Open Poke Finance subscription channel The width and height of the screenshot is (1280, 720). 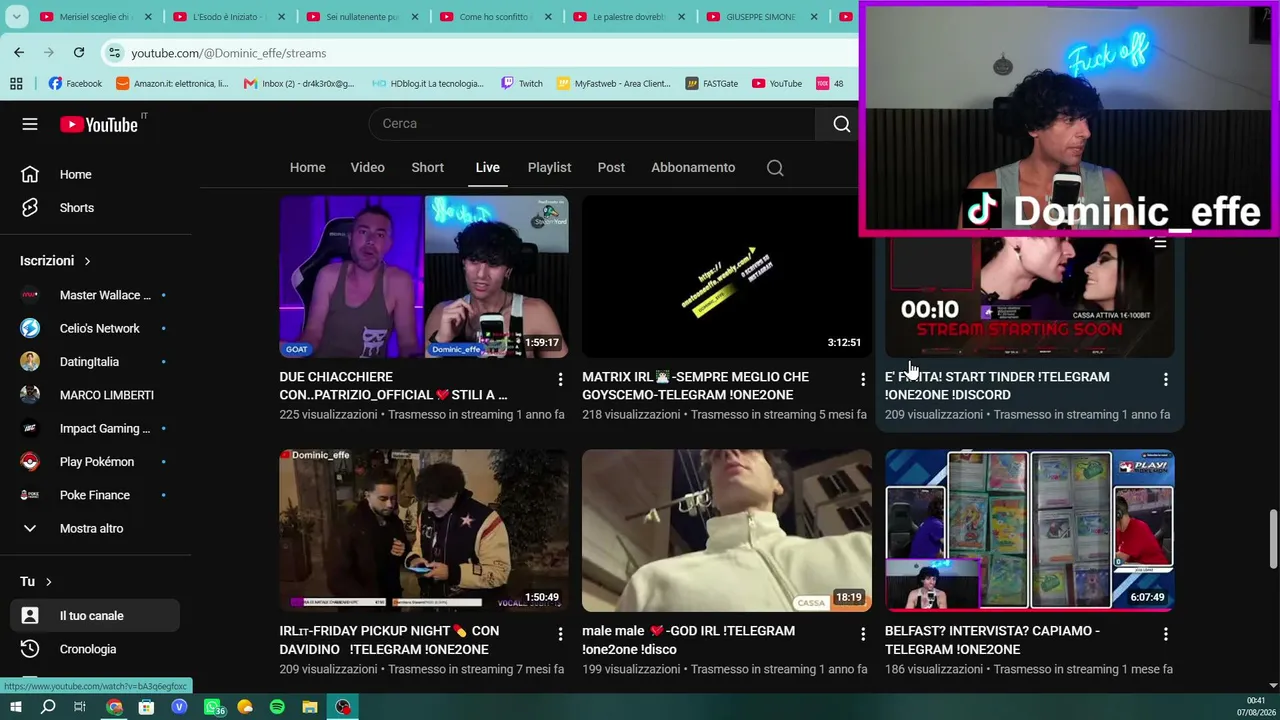coord(95,495)
